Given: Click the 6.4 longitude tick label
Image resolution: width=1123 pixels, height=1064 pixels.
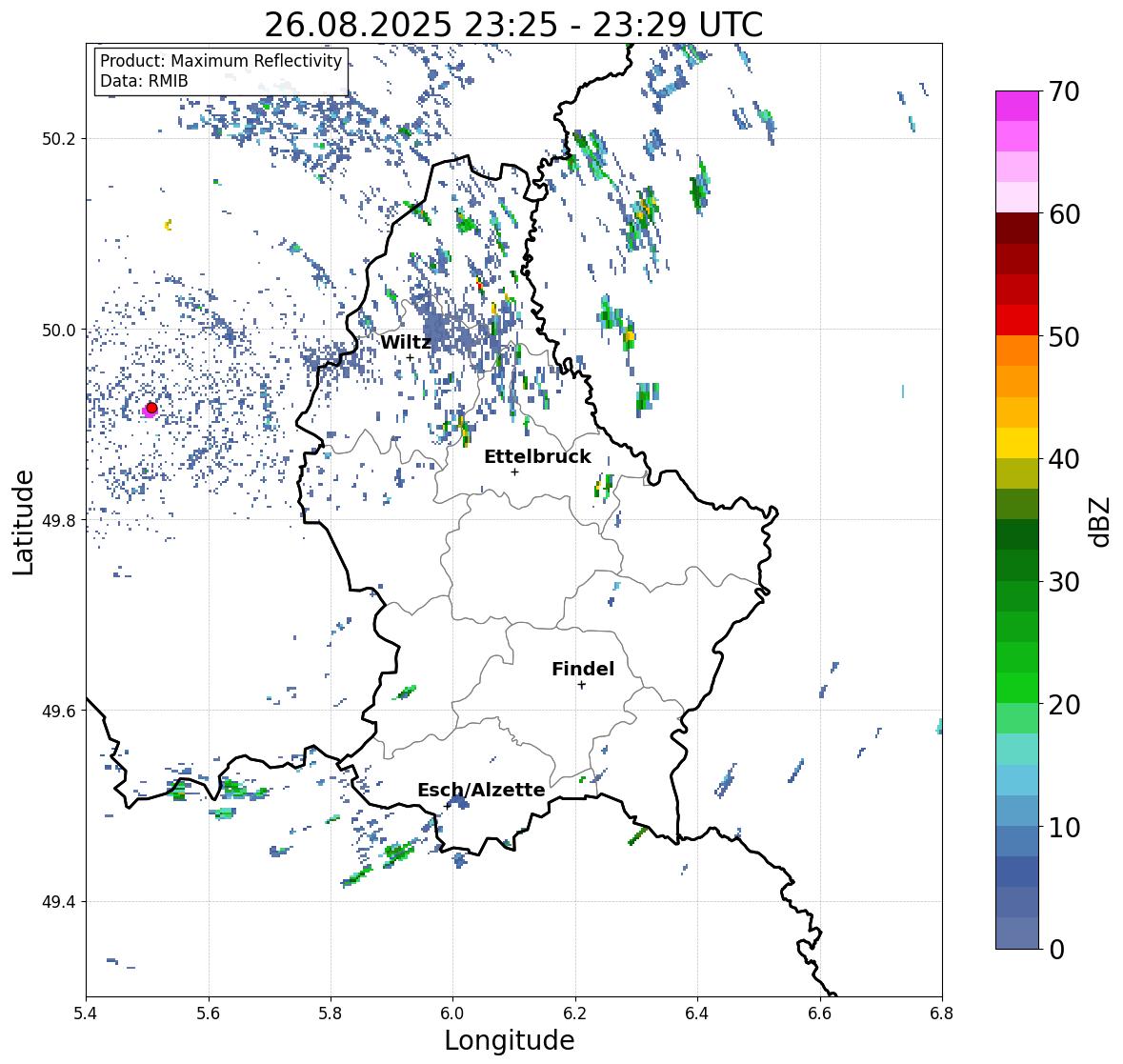Looking at the screenshot, I should click(x=697, y=1014).
